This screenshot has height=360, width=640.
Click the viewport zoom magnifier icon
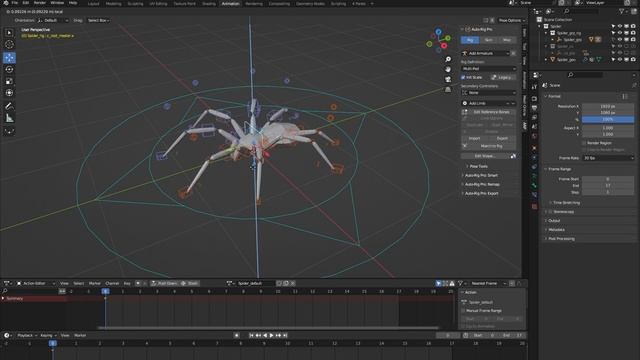(x=448, y=60)
